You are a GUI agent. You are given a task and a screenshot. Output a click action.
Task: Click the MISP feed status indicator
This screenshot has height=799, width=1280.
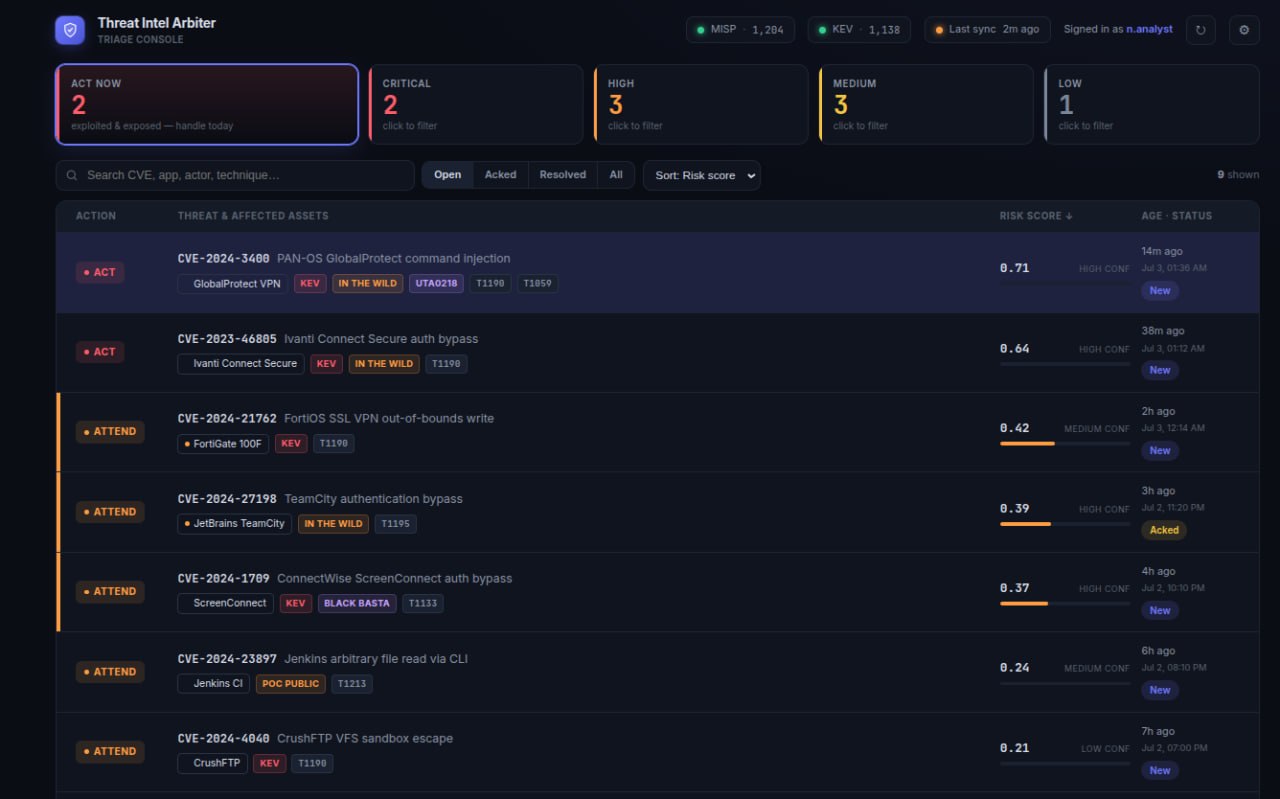[740, 30]
